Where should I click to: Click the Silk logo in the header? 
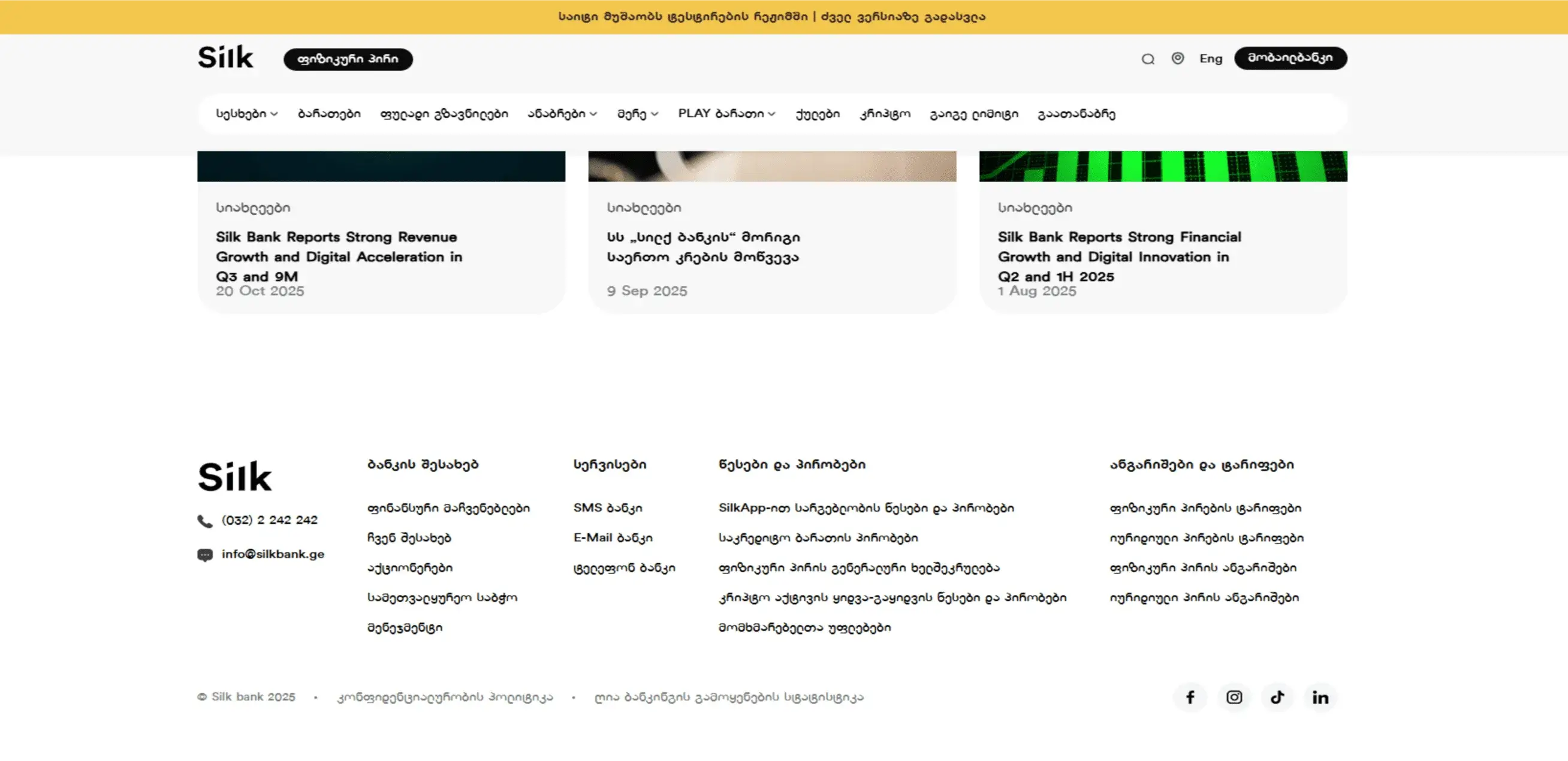(x=225, y=57)
